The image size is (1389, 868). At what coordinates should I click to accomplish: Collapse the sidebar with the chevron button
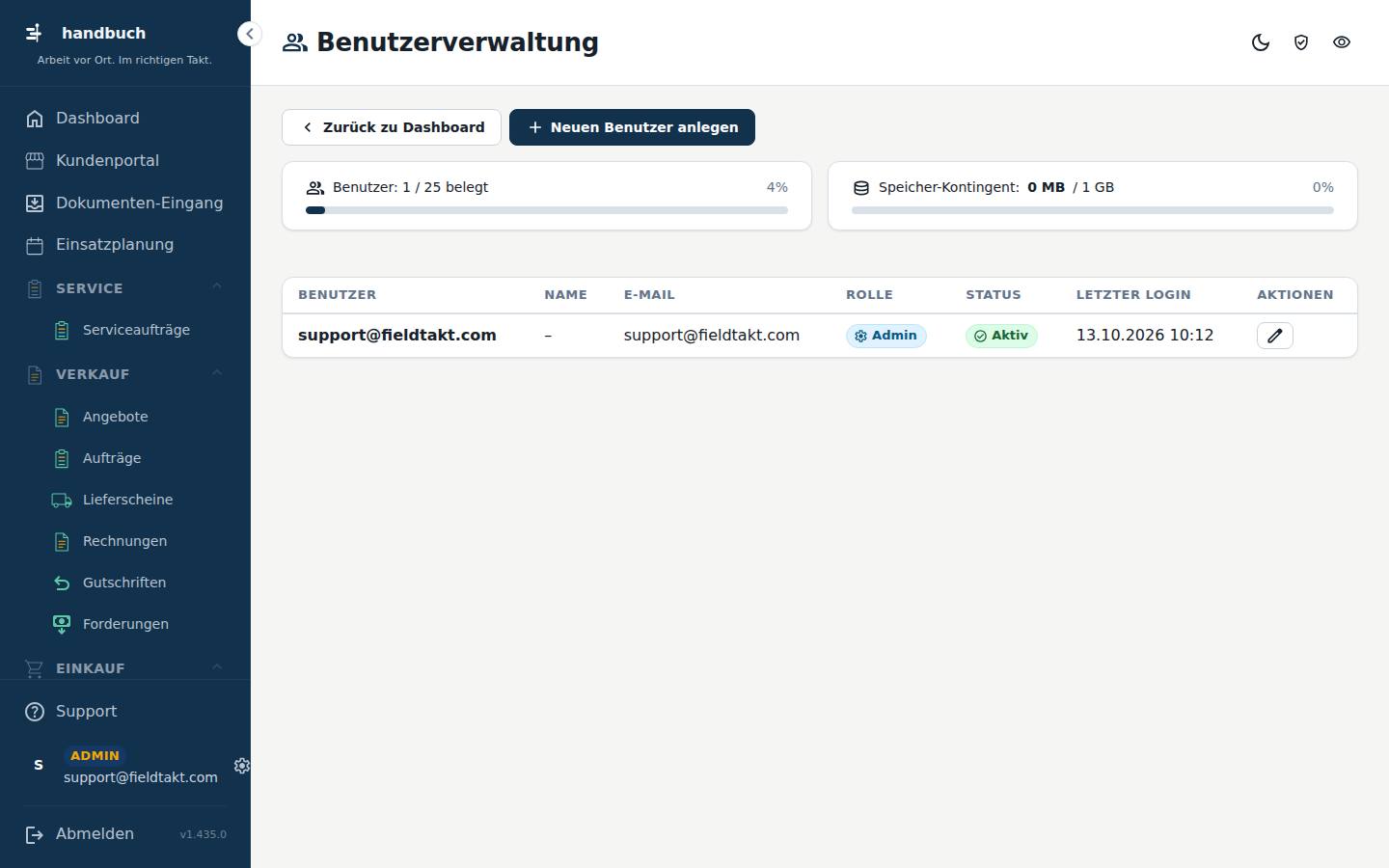[x=250, y=34]
